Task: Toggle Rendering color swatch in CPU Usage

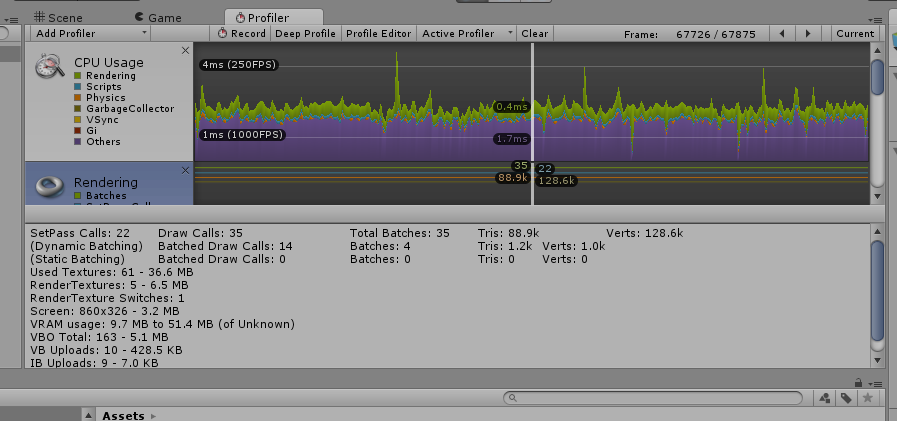Action: (78, 76)
